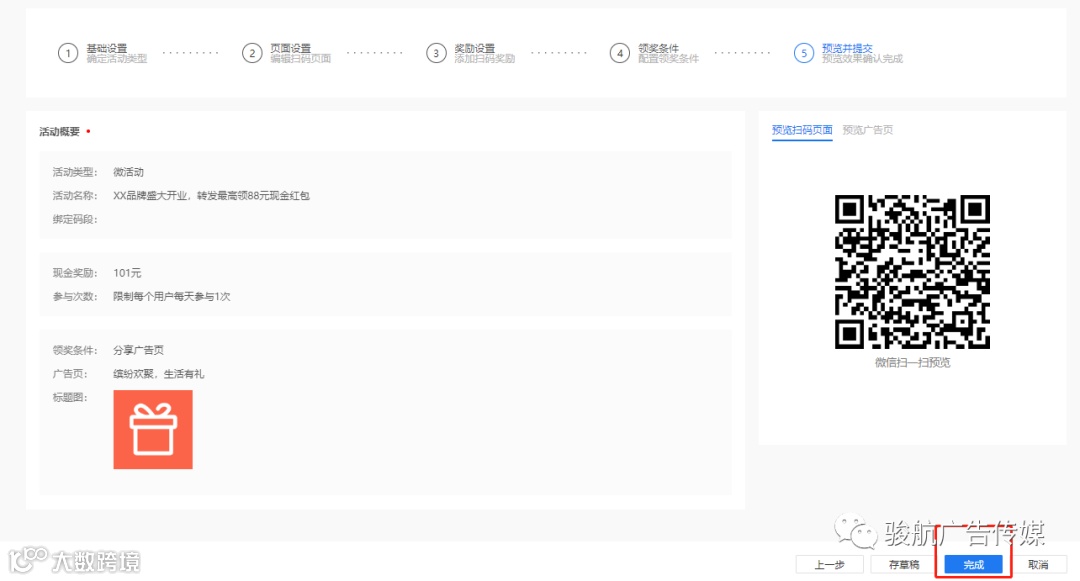Click step 4 circle 领奖条件
Screen dimensions: 1080x581
pyautogui.click(x=620, y=53)
